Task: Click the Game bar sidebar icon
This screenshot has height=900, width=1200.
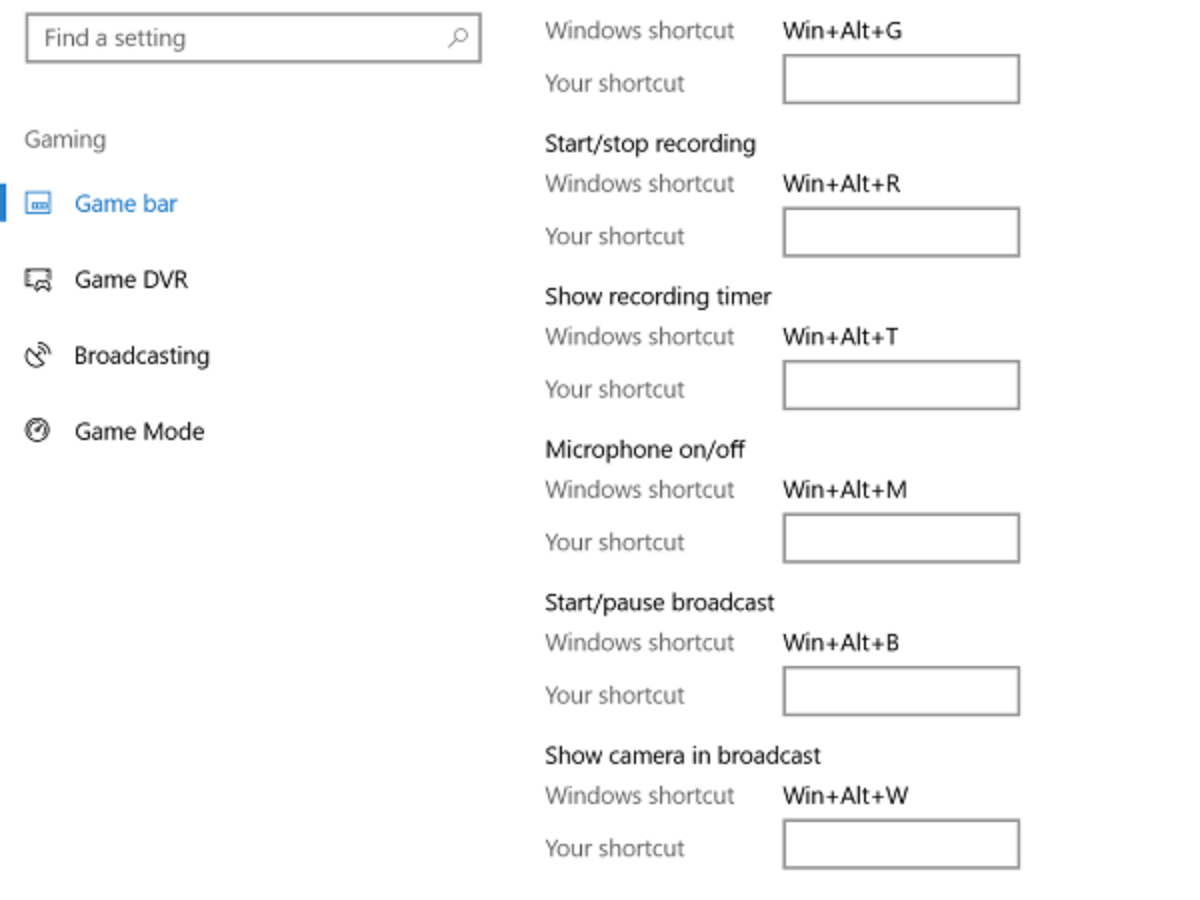Action: [38, 204]
